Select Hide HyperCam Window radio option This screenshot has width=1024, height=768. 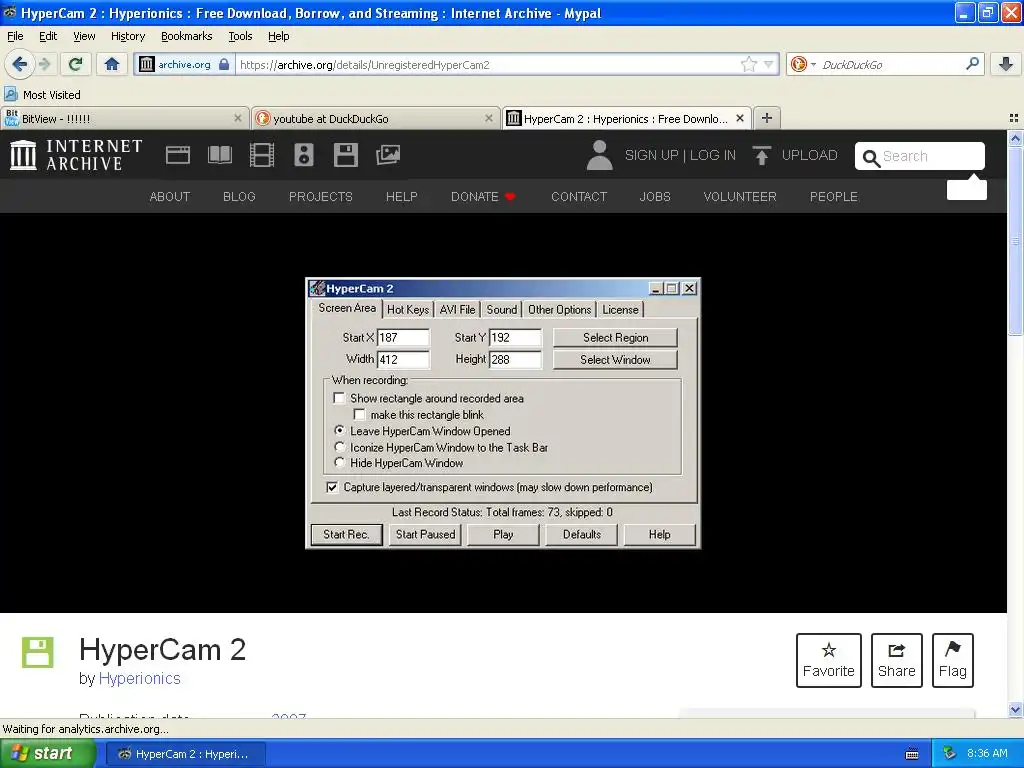pyautogui.click(x=339, y=462)
